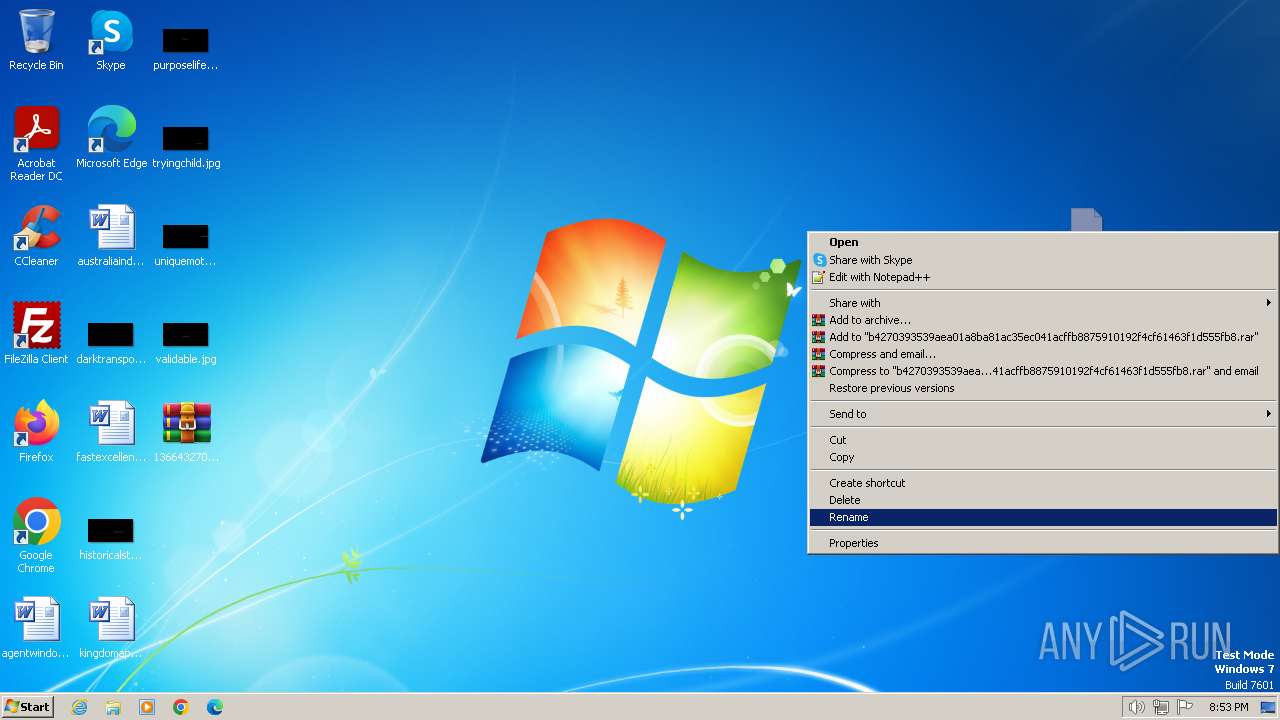Choose Compress and email...

(x=1043, y=354)
